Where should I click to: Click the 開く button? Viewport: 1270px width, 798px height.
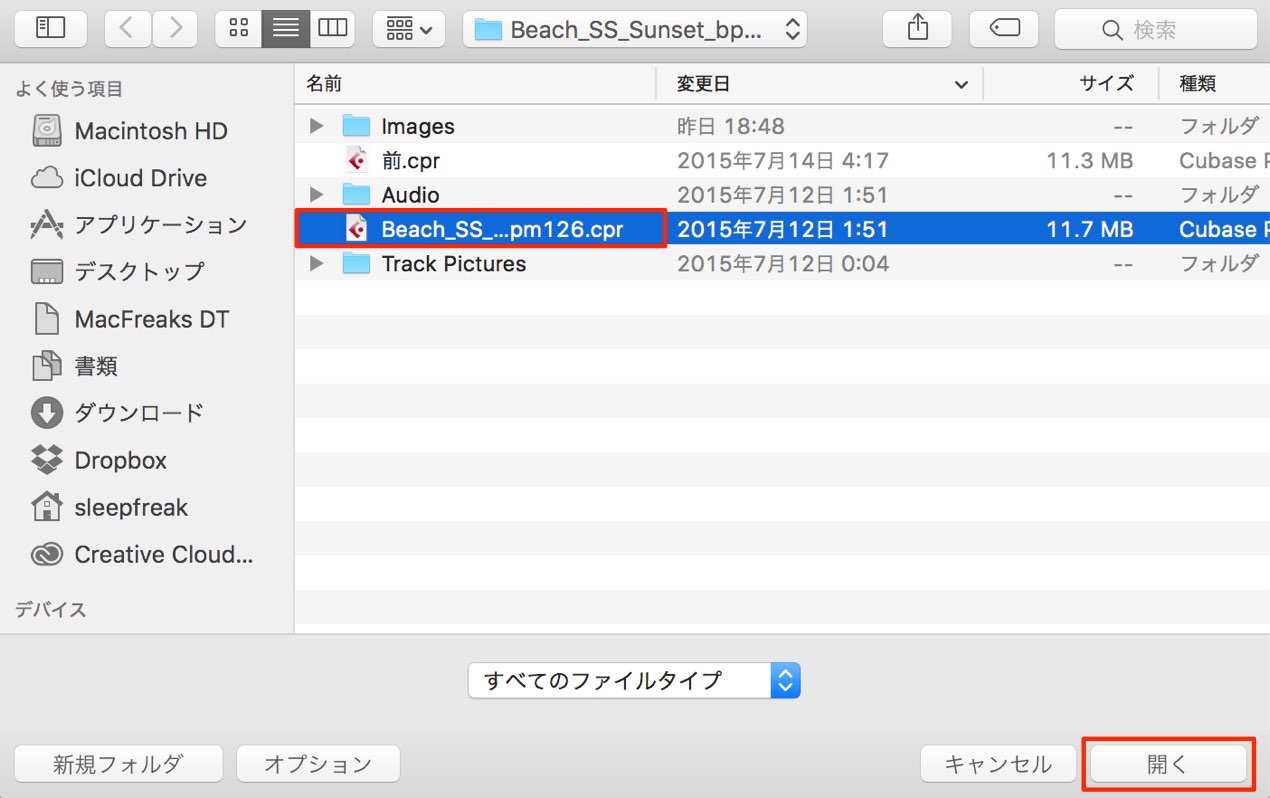(1168, 765)
